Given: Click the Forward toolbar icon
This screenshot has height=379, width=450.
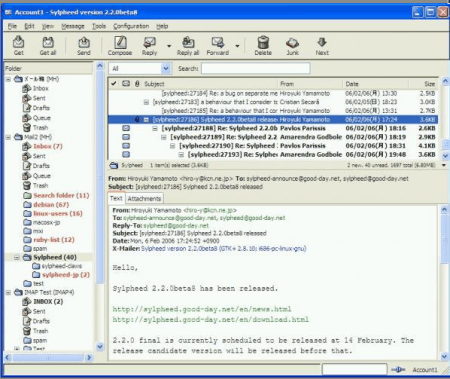Looking at the screenshot, I should point(218,42).
